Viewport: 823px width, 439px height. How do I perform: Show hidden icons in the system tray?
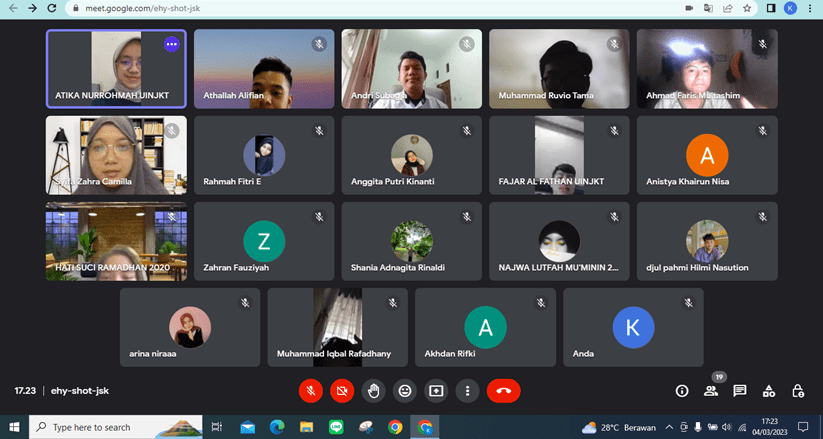click(669, 427)
